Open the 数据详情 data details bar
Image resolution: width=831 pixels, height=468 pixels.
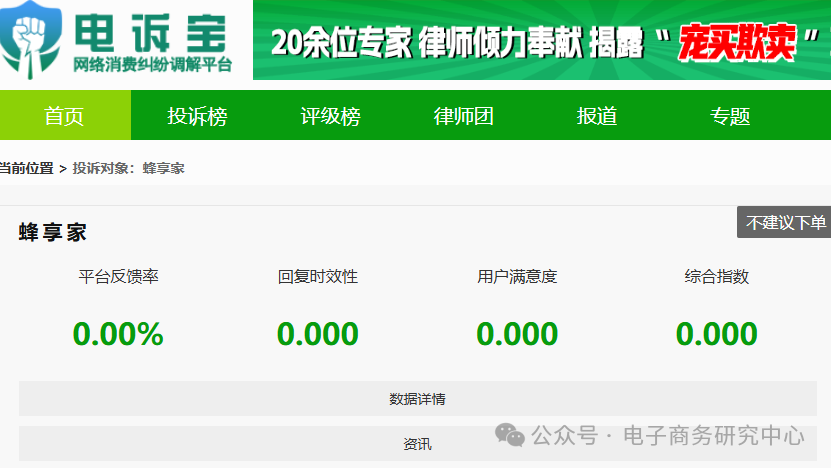(418, 399)
